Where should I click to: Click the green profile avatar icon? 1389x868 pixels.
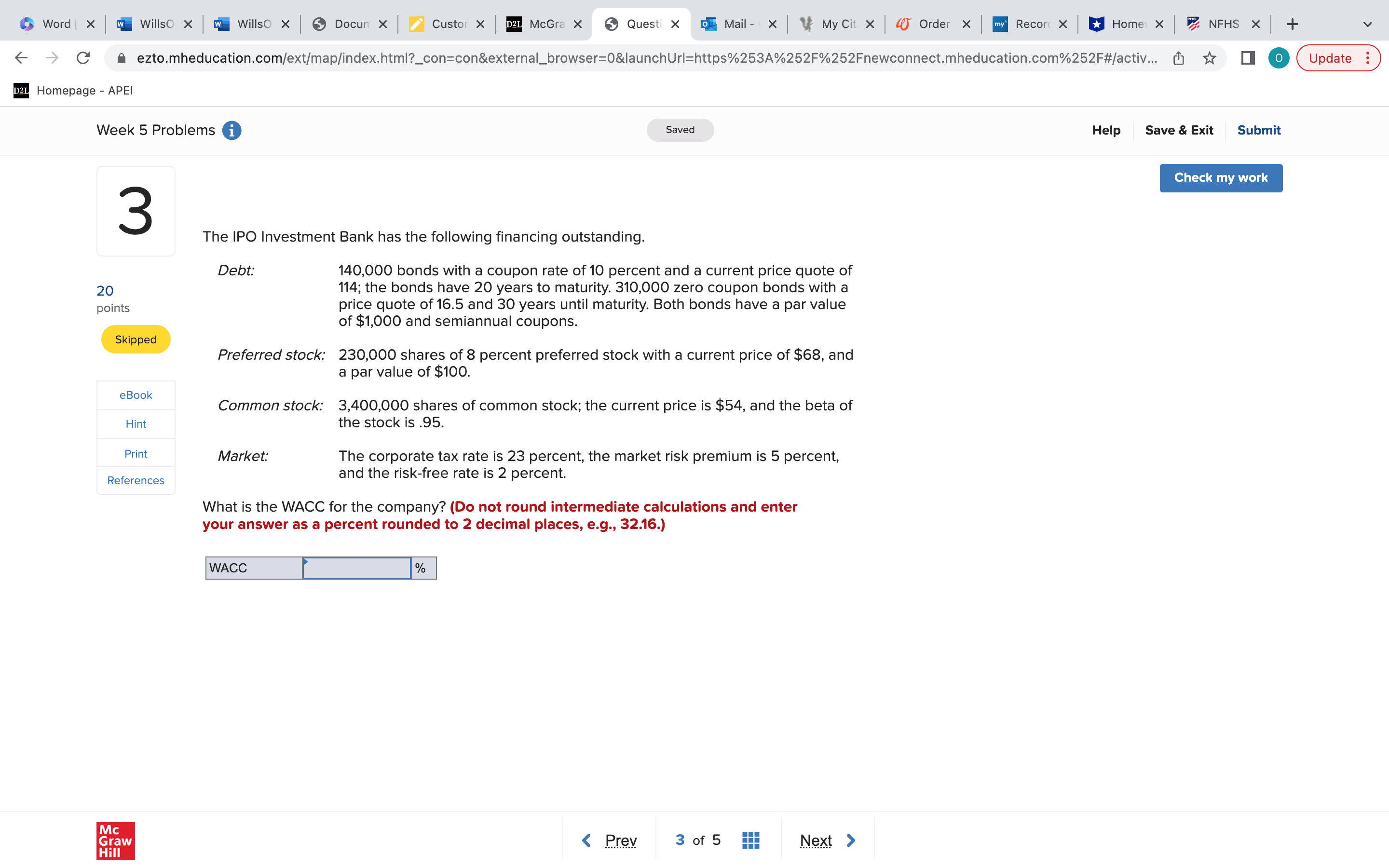pos(1278,58)
